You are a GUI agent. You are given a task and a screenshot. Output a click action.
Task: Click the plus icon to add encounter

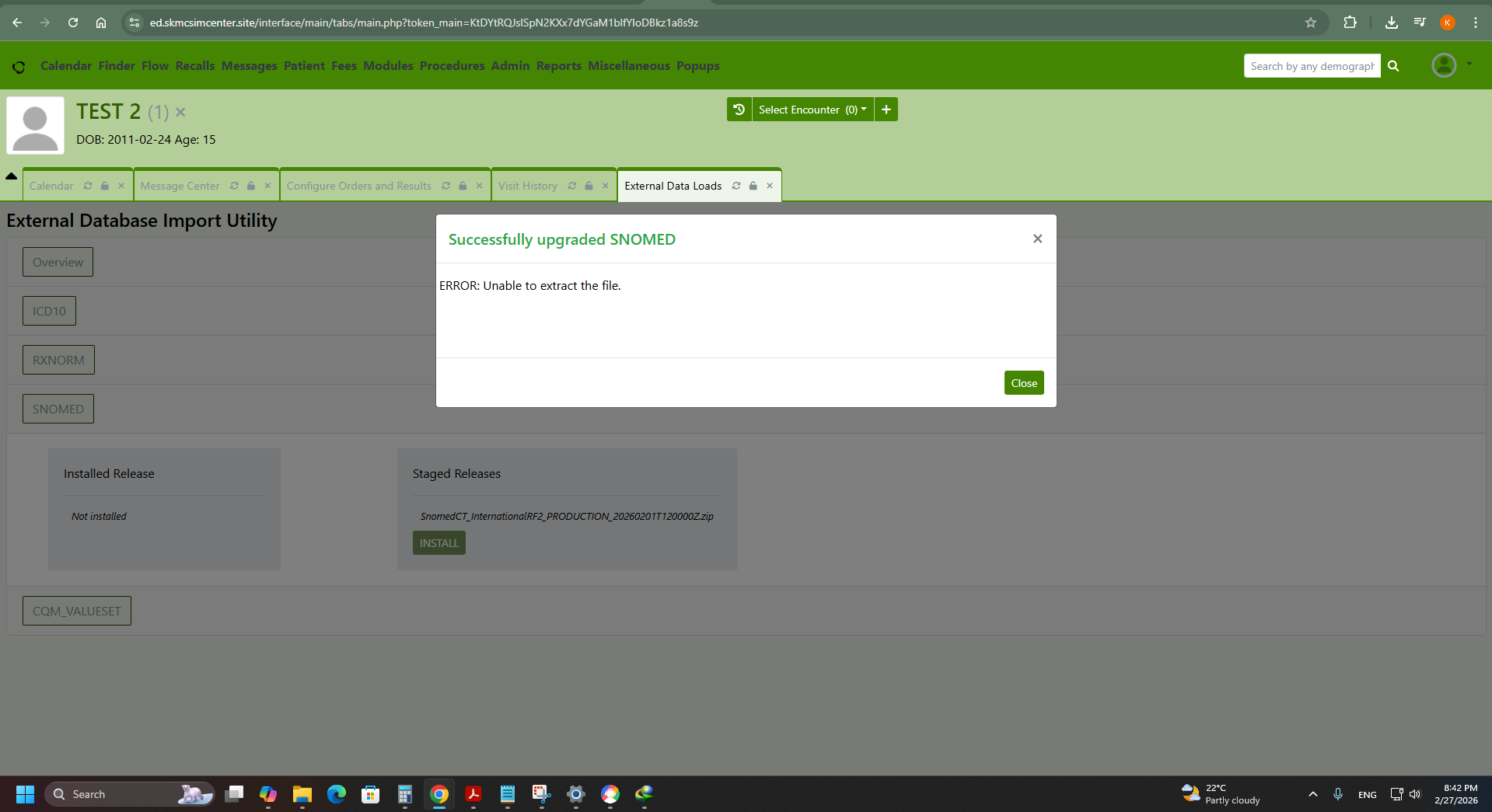[x=886, y=110]
